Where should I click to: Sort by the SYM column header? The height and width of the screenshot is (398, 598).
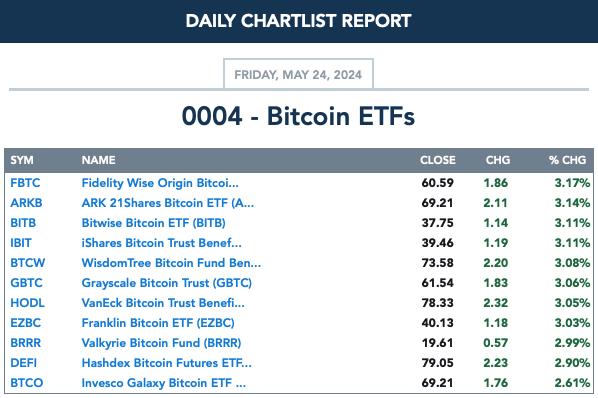pyautogui.click(x=22, y=160)
